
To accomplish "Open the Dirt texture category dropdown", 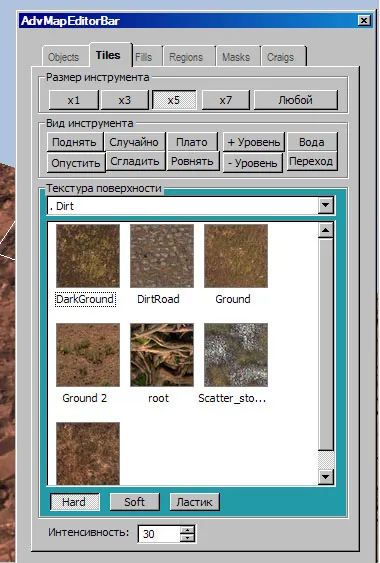I will (x=326, y=205).
